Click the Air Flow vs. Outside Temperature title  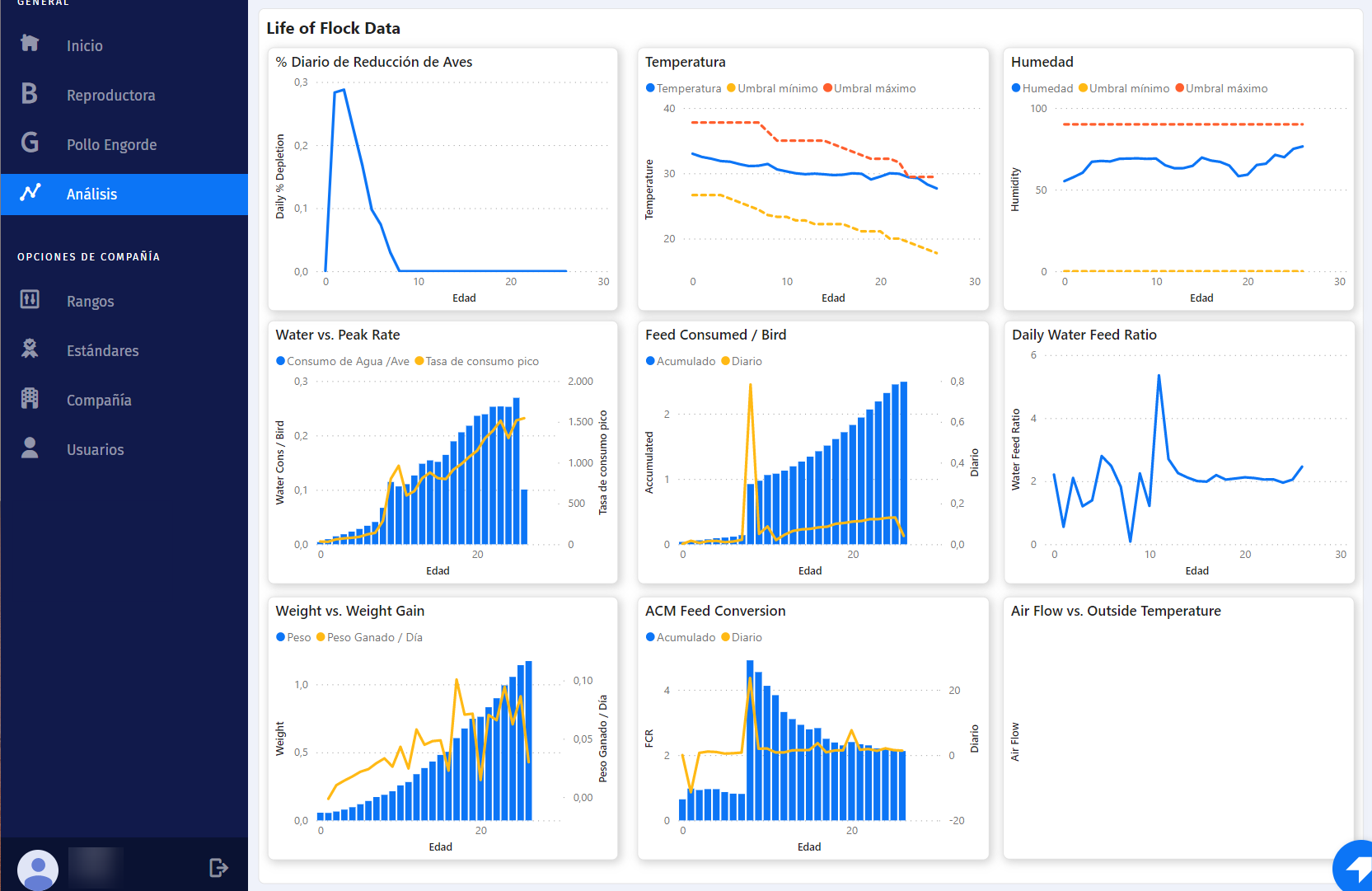[1116, 611]
